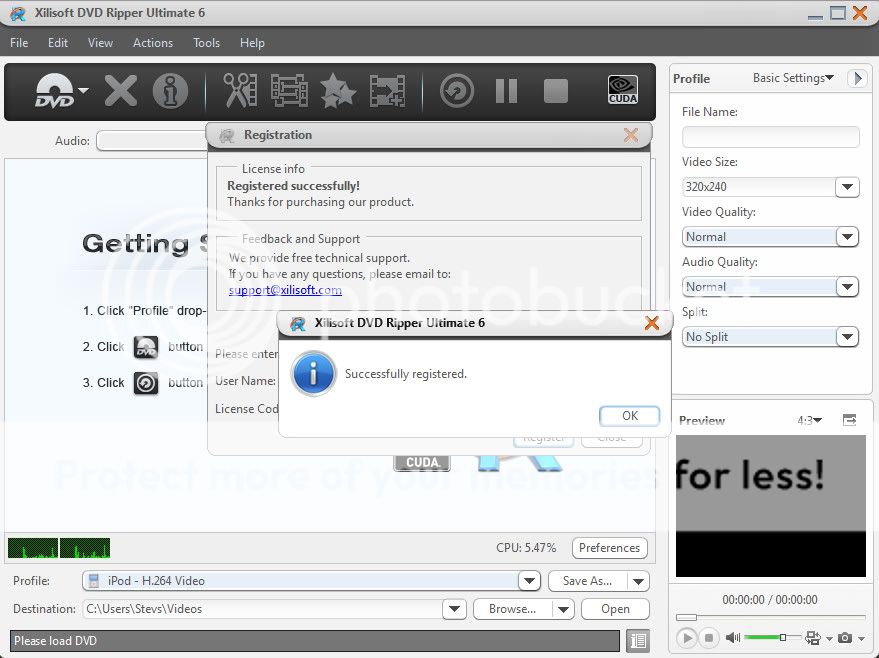Open the Effects stars tool
This screenshot has width=879, height=658.
338,91
